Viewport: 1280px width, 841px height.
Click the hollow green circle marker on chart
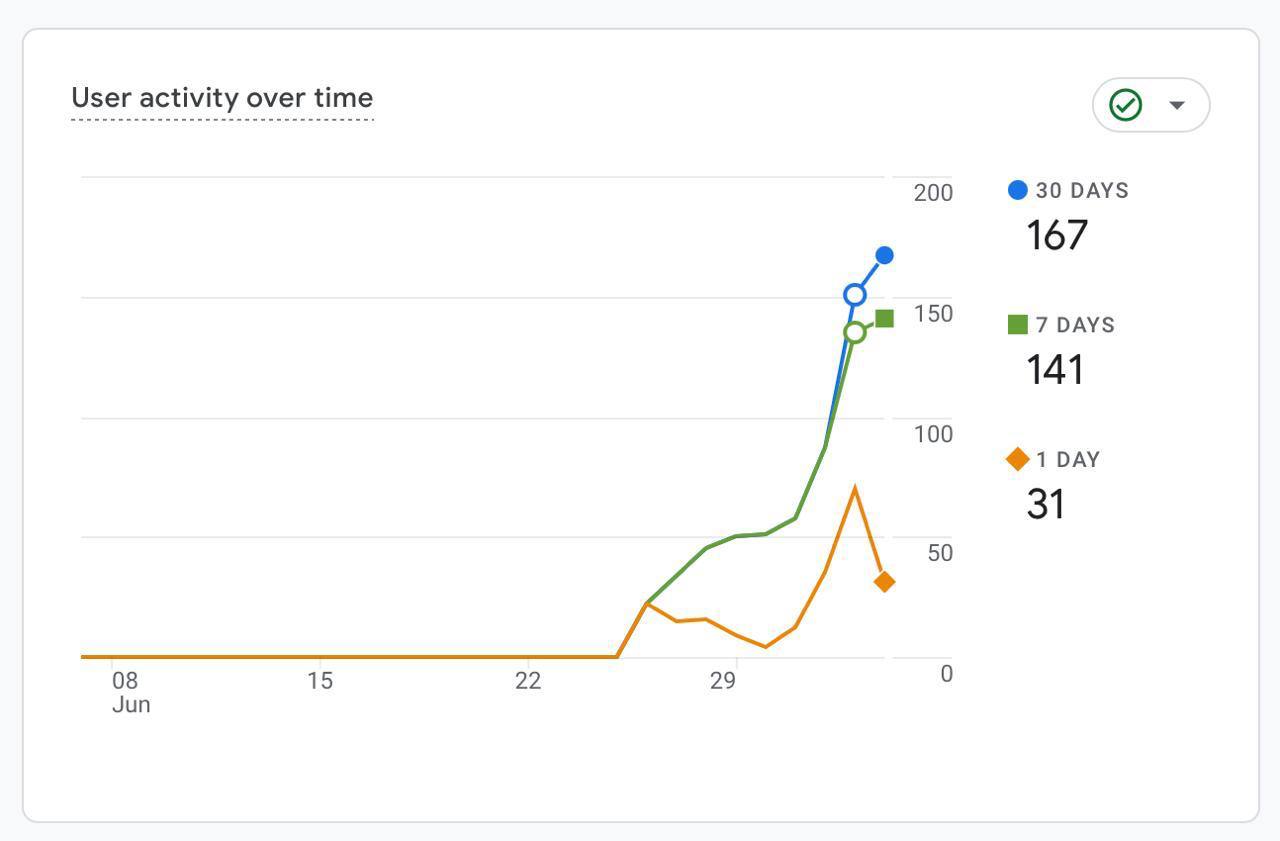pyautogui.click(x=854, y=332)
